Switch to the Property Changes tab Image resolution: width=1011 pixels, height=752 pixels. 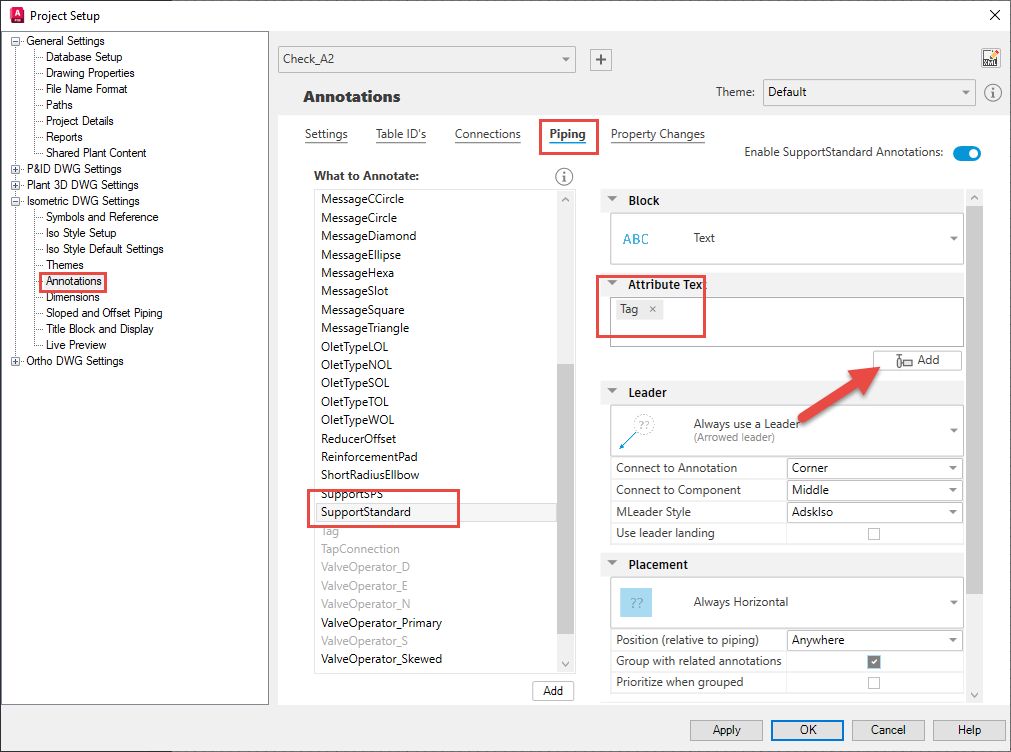(657, 134)
